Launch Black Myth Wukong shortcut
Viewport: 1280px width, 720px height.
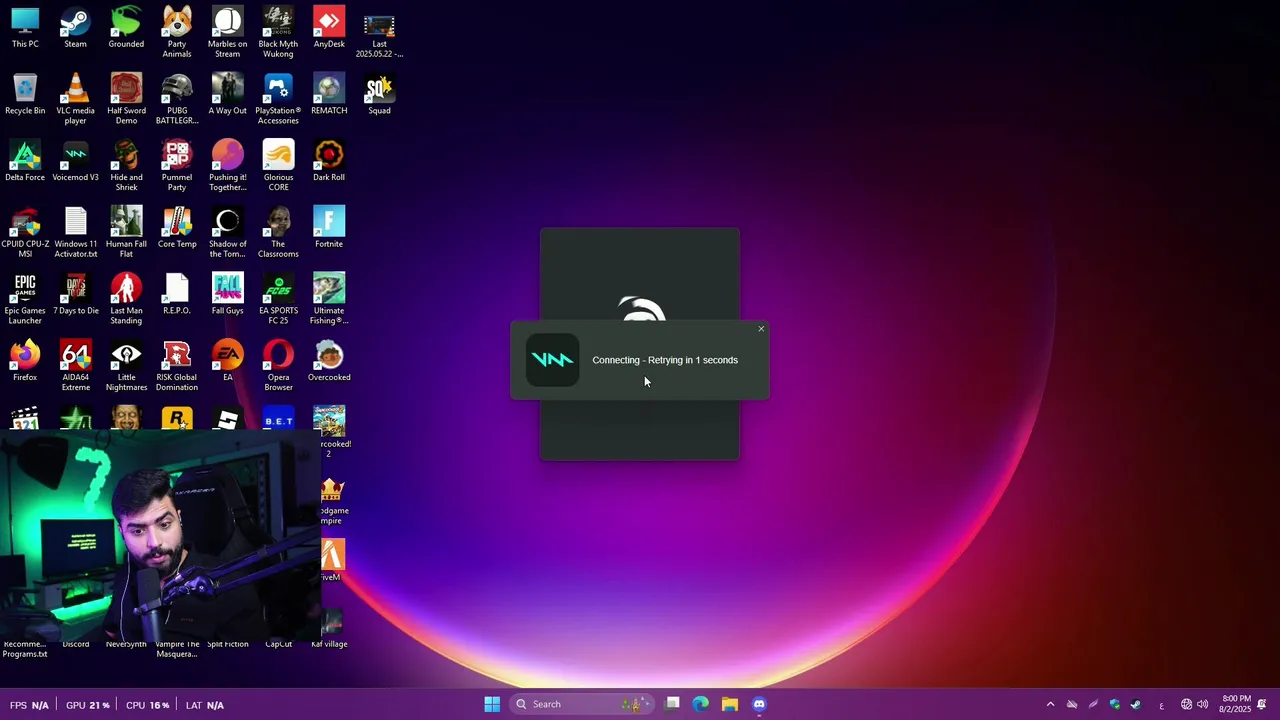278,32
